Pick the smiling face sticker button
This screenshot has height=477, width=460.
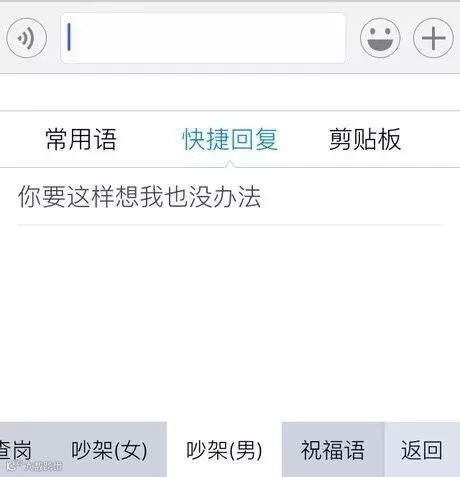[x=380, y=38]
